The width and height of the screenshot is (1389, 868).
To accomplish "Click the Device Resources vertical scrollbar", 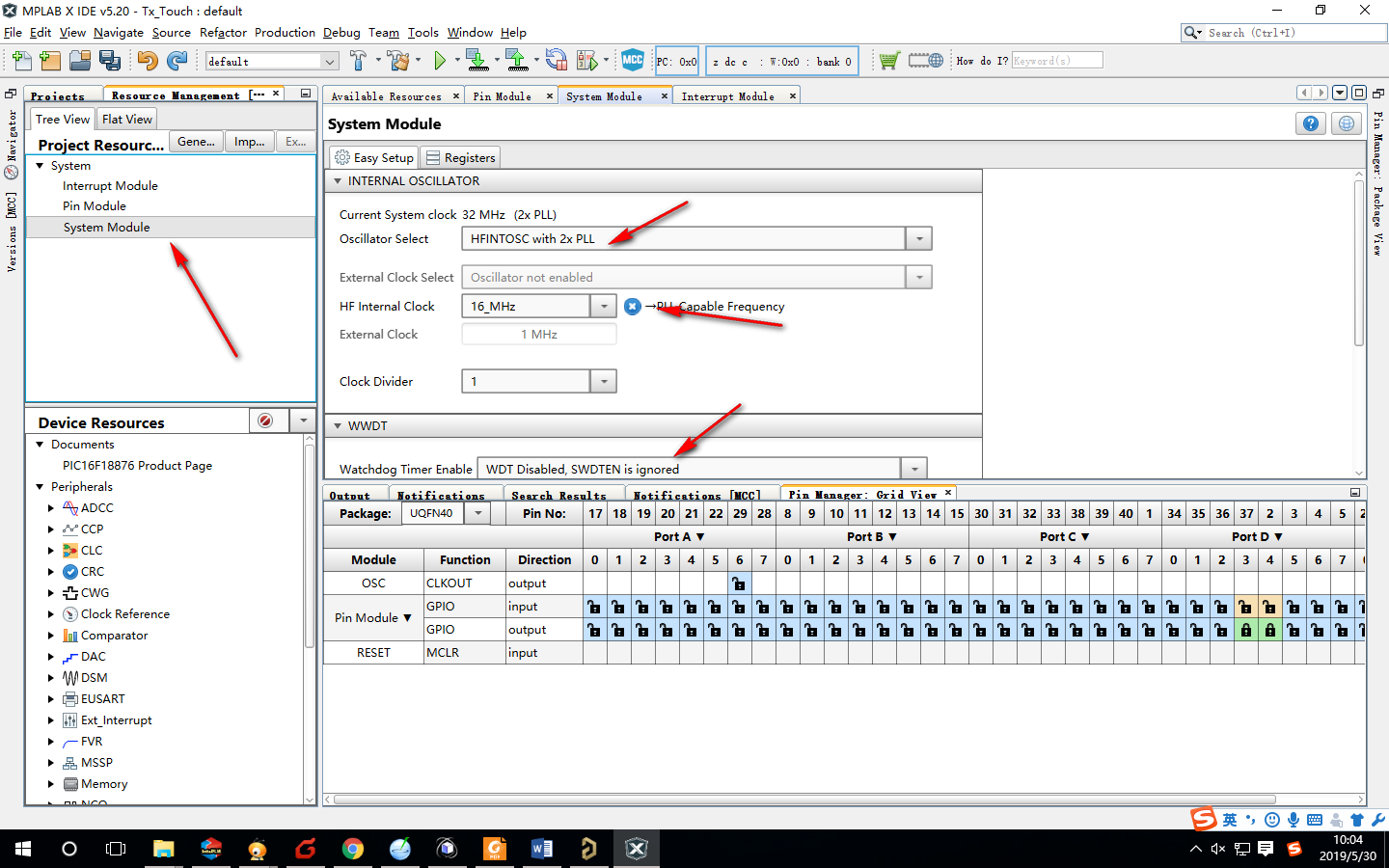I will coord(310,547).
